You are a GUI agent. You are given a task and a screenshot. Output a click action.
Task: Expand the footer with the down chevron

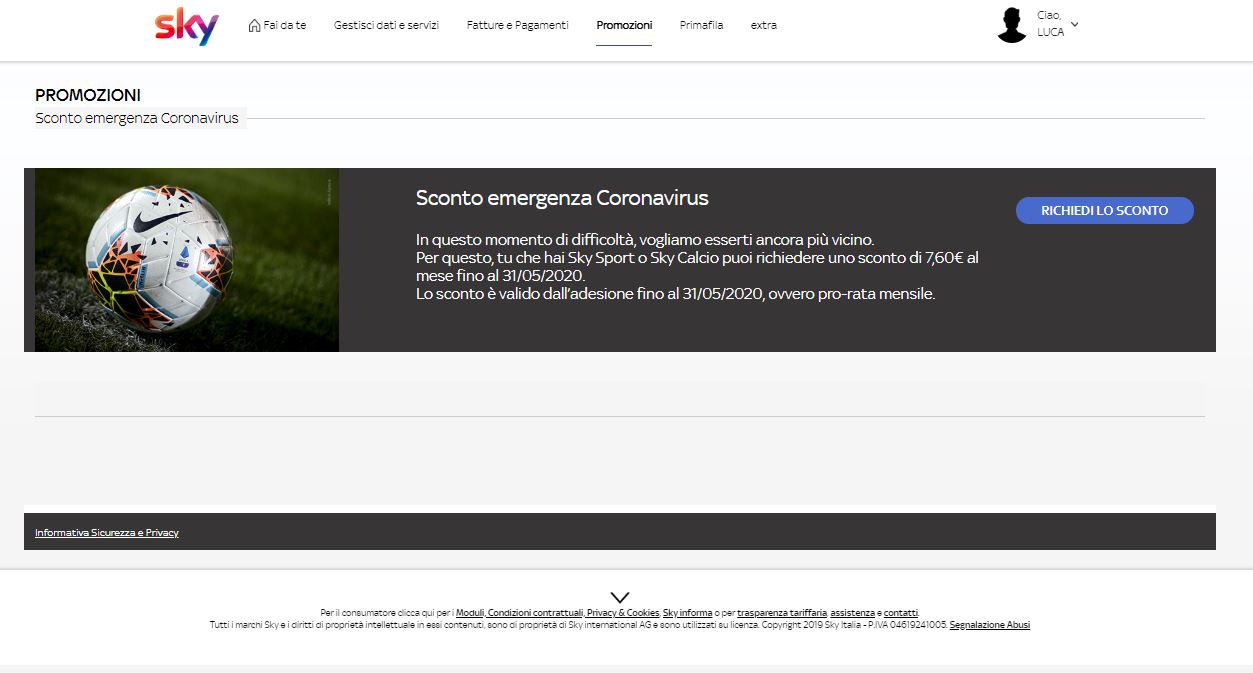pos(620,597)
